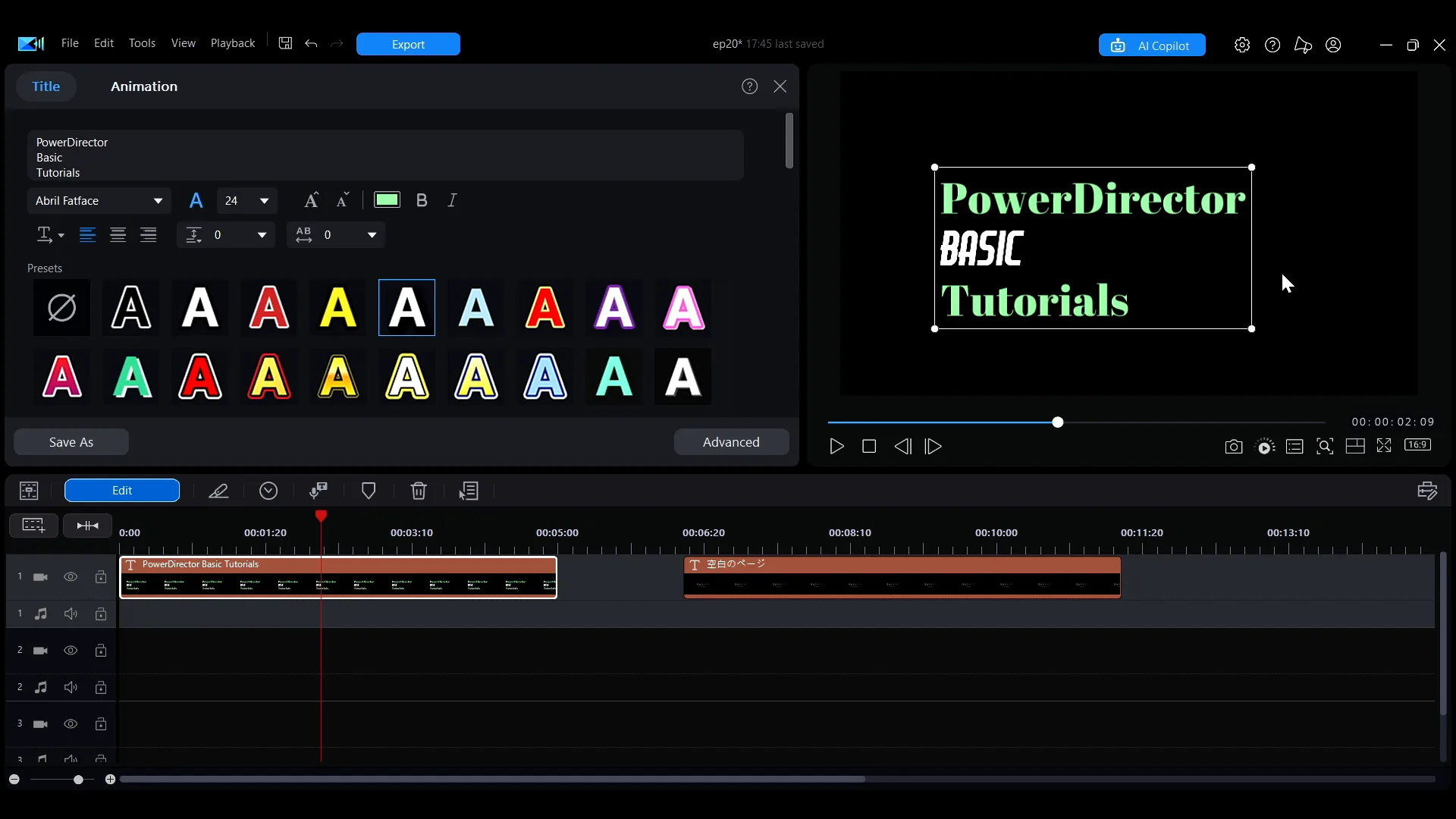1456x819 pixels.
Task: Click the blue font face icon
Action: coord(196,201)
